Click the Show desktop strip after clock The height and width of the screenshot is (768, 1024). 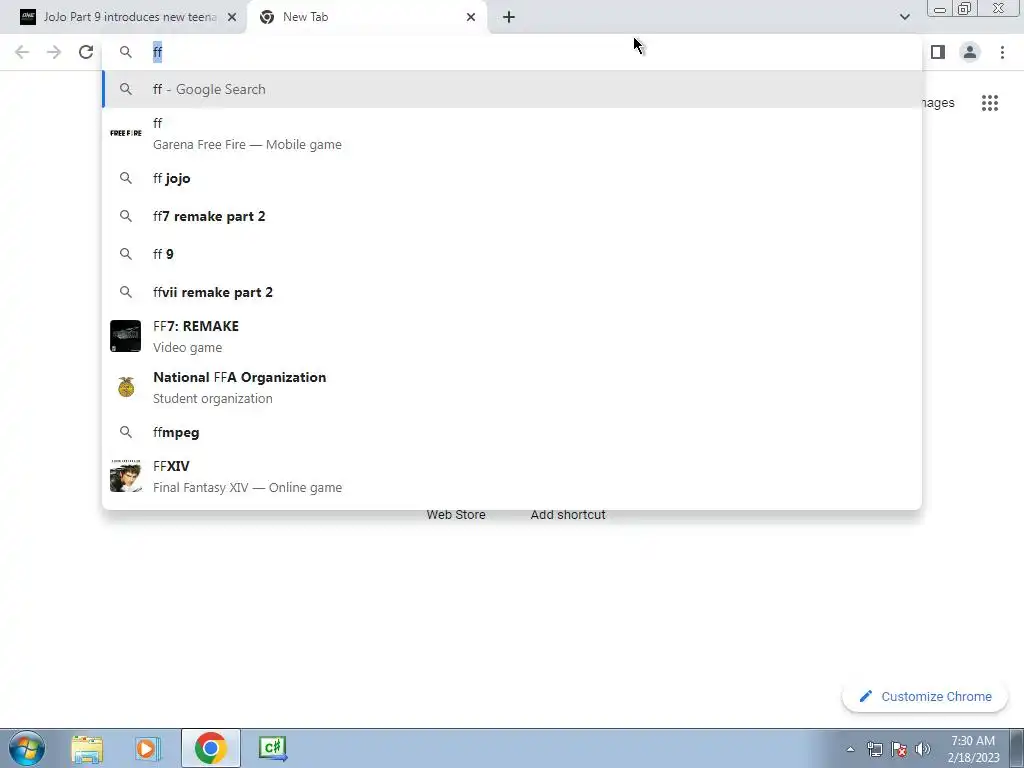pos(1017,748)
